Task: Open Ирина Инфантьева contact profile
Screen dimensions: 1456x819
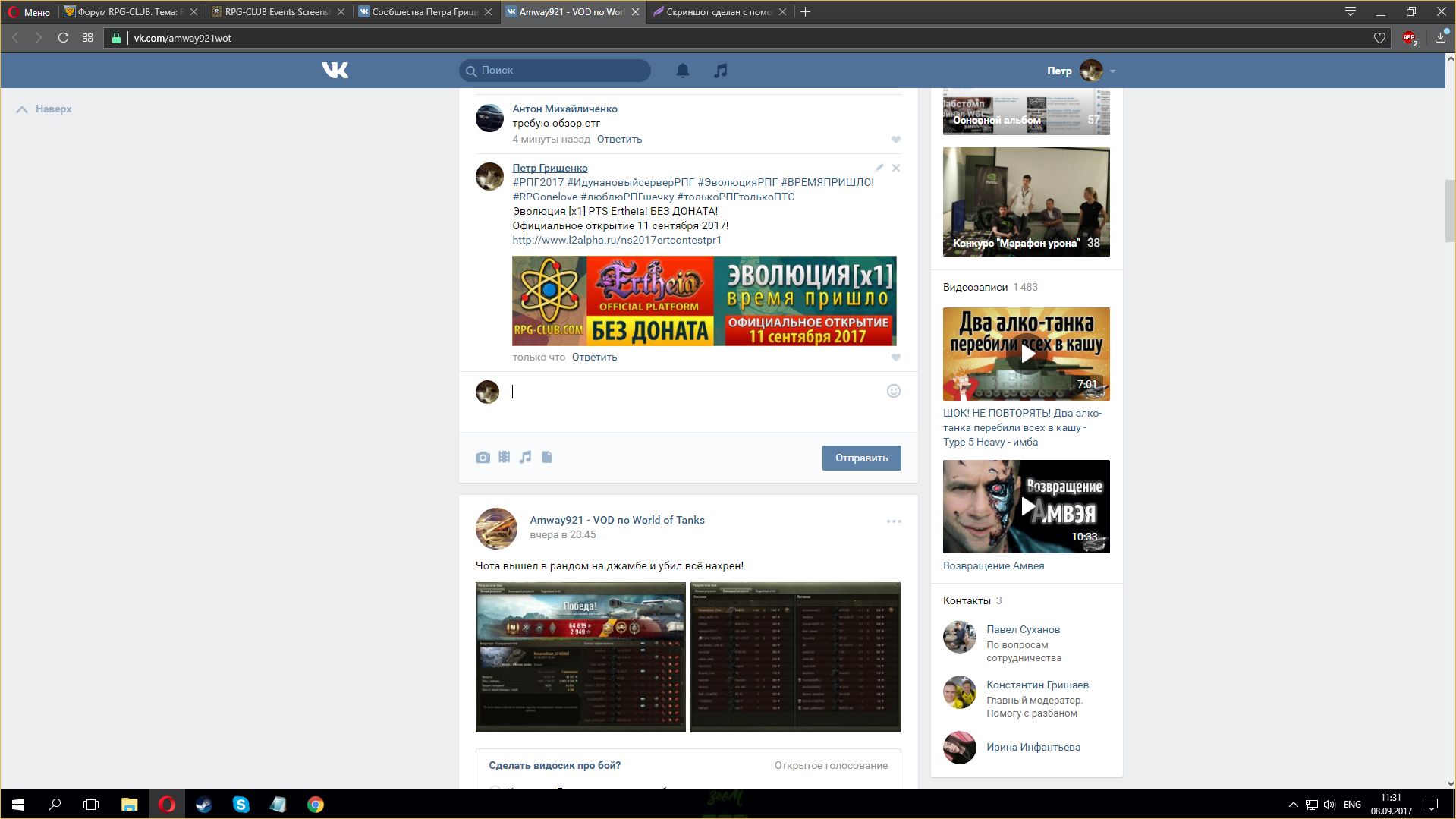Action: click(x=1033, y=748)
